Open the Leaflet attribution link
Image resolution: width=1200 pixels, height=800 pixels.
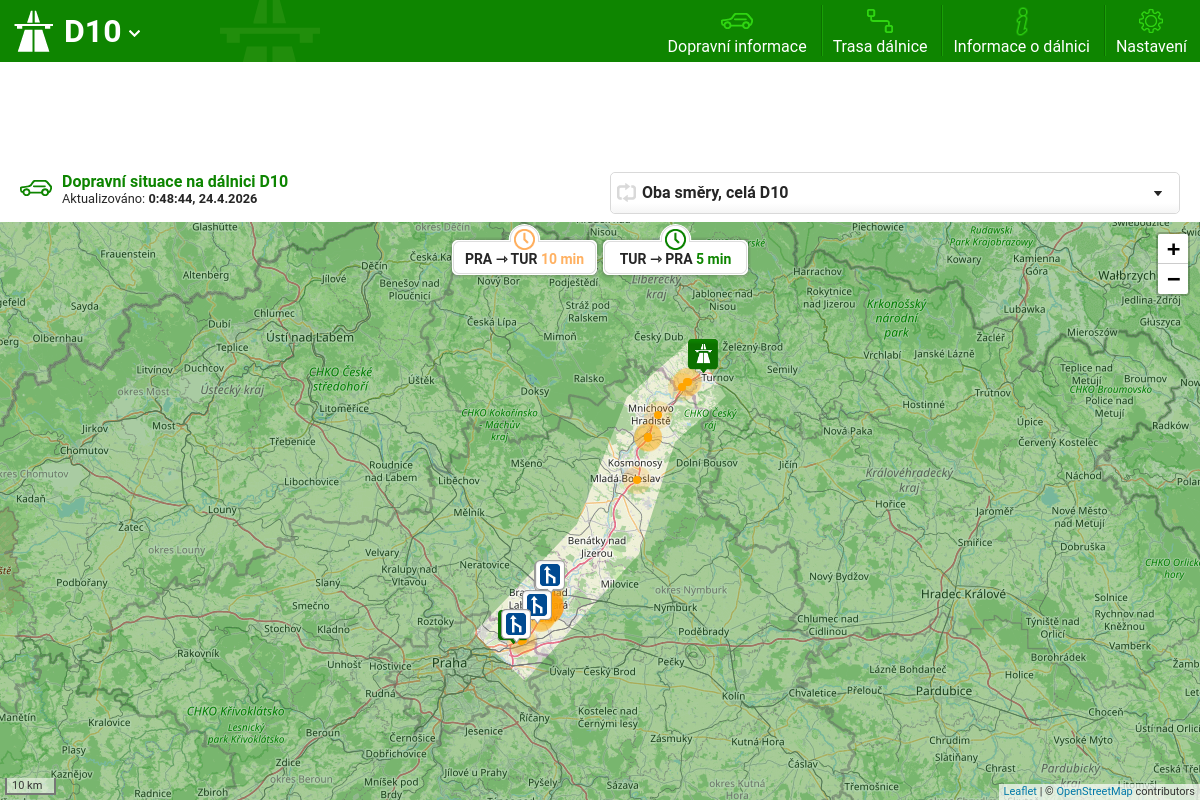pos(1020,791)
